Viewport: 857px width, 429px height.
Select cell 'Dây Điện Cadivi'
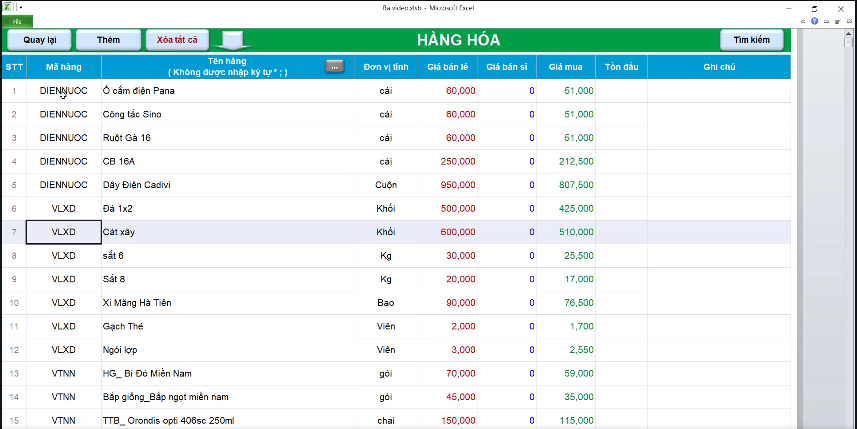pyautogui.click(x=228, y=185)
